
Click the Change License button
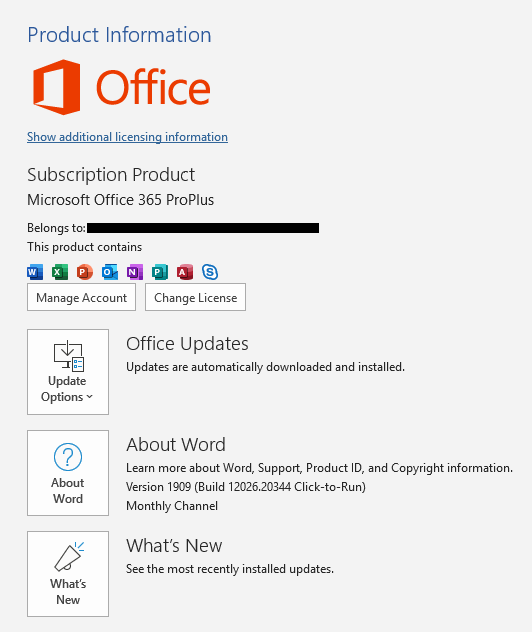click(x=195, y=297)
